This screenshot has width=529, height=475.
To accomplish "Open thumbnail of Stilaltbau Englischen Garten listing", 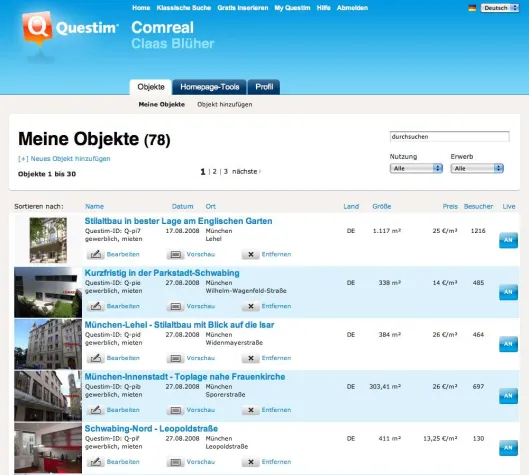I will click(x=48, y=240).
